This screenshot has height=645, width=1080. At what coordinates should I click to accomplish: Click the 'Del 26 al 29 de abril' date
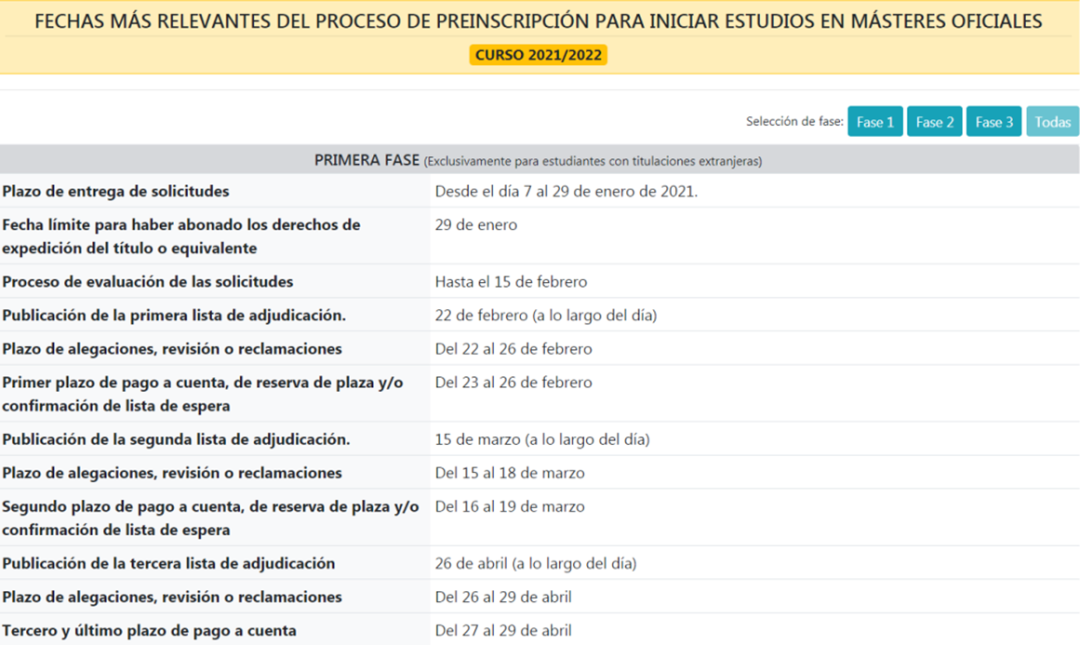(x=503, y=597)
